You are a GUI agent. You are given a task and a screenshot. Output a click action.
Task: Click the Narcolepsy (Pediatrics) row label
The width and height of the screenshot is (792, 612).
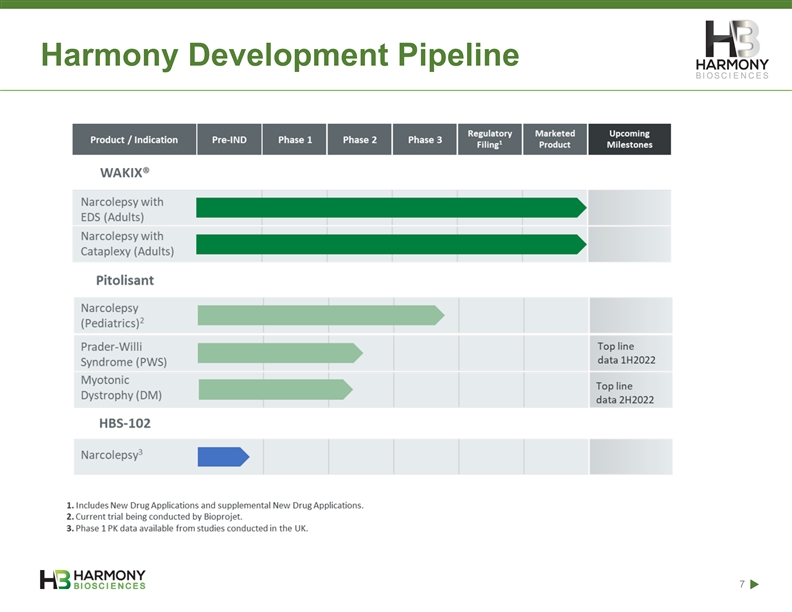[113, 315]
